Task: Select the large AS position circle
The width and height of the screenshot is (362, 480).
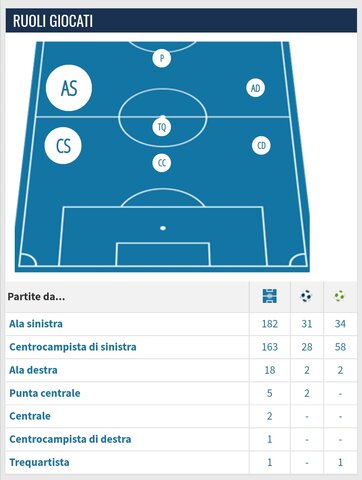Action: coord(69,88)
